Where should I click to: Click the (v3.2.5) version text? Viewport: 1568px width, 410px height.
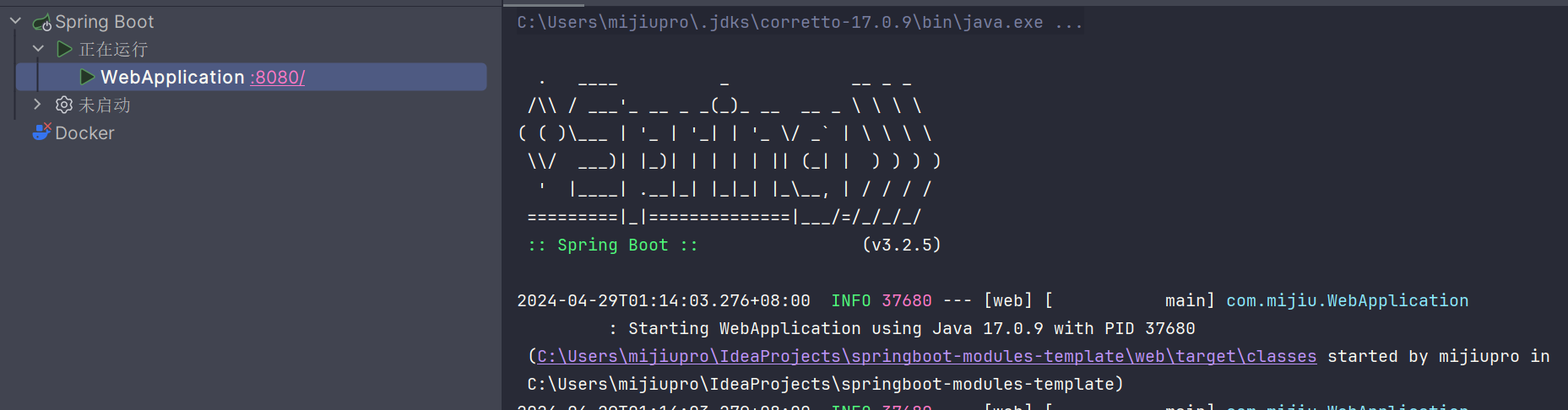click(901, 245)
